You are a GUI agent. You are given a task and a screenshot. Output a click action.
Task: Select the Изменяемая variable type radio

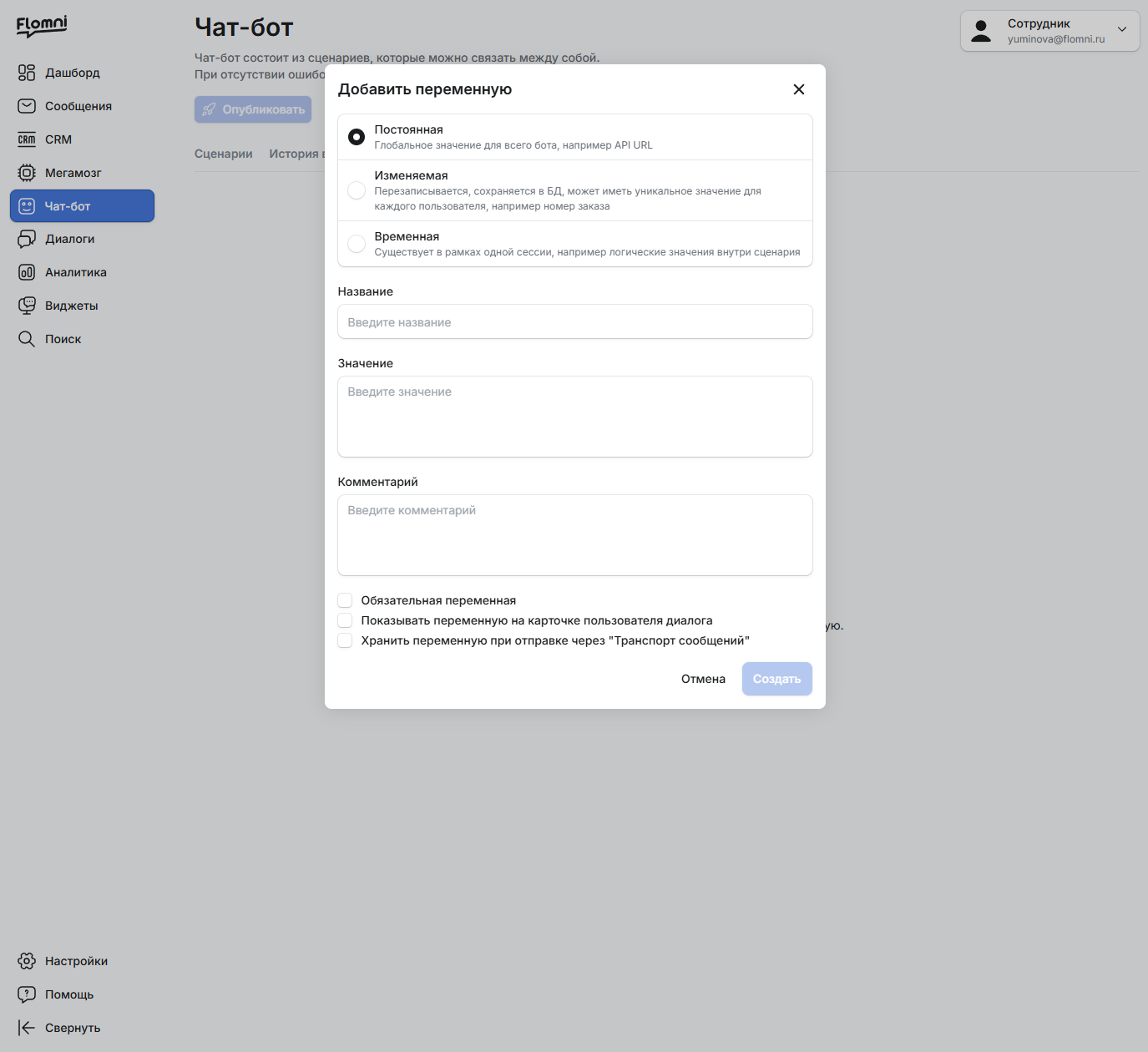point(357,190)
